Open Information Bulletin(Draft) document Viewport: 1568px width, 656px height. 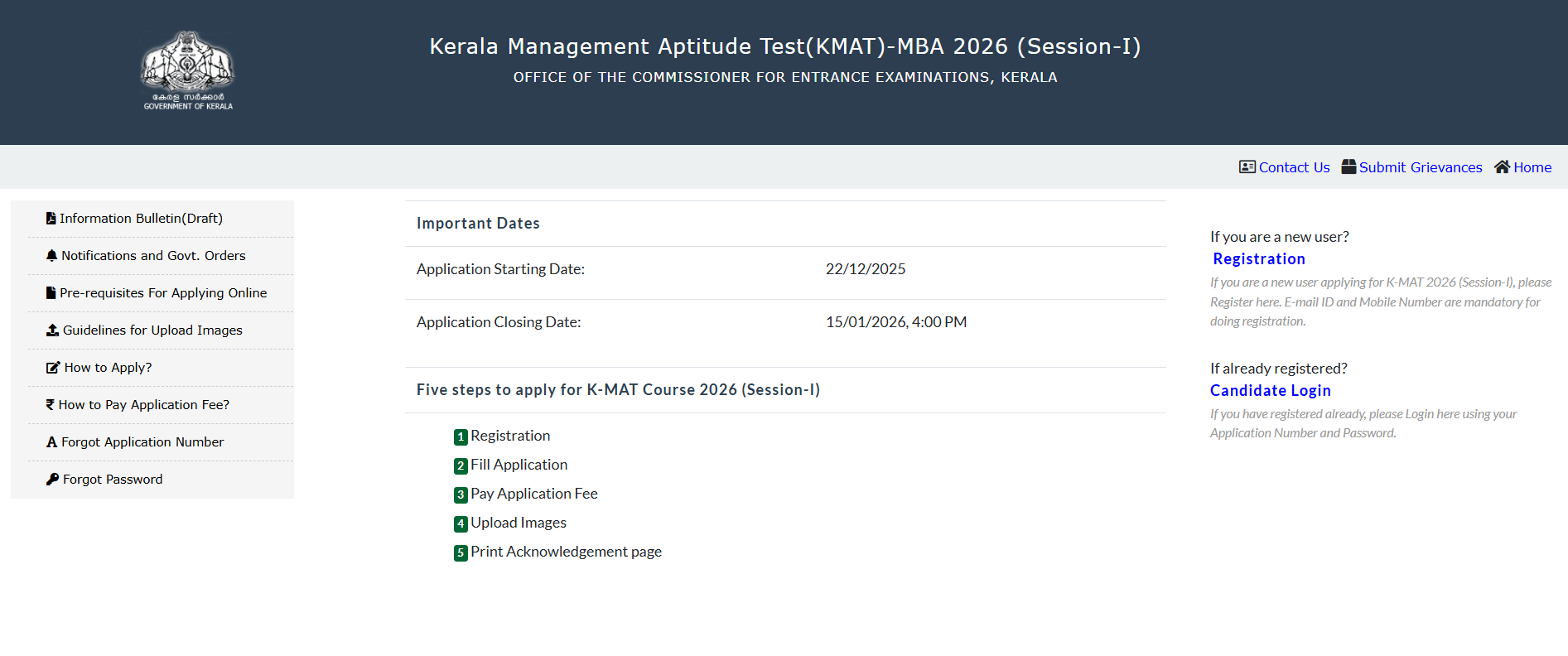pos(141,219)
